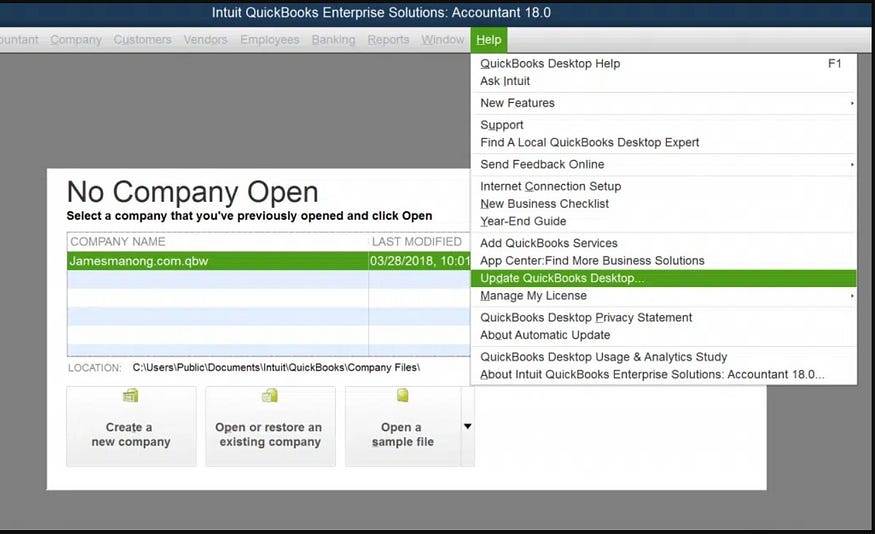Click the 03/28/2018 last modified cell
The image size is (875, 534).
(420, 261)
